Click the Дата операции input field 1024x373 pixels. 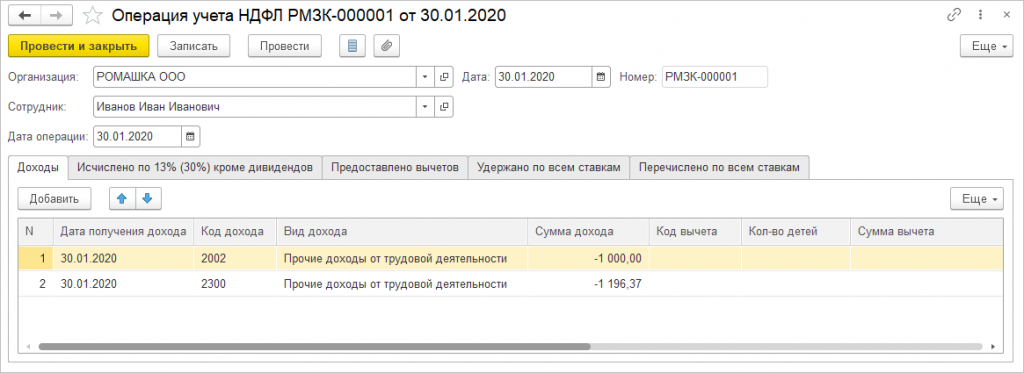click(x=137, y=137)
